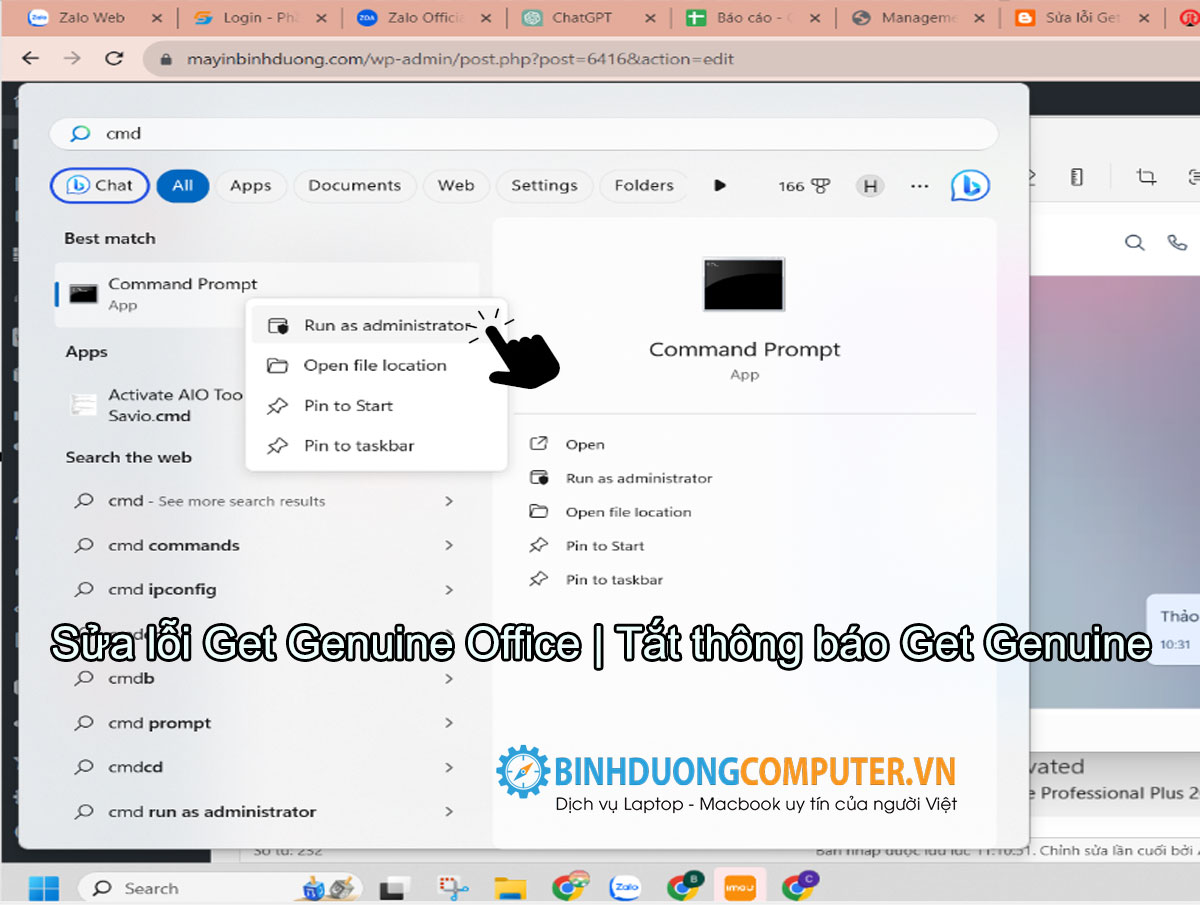Expand the cmd prompt suggestion arrow
The height and width of the screenshot is (905, 1200).
[448, 723]
